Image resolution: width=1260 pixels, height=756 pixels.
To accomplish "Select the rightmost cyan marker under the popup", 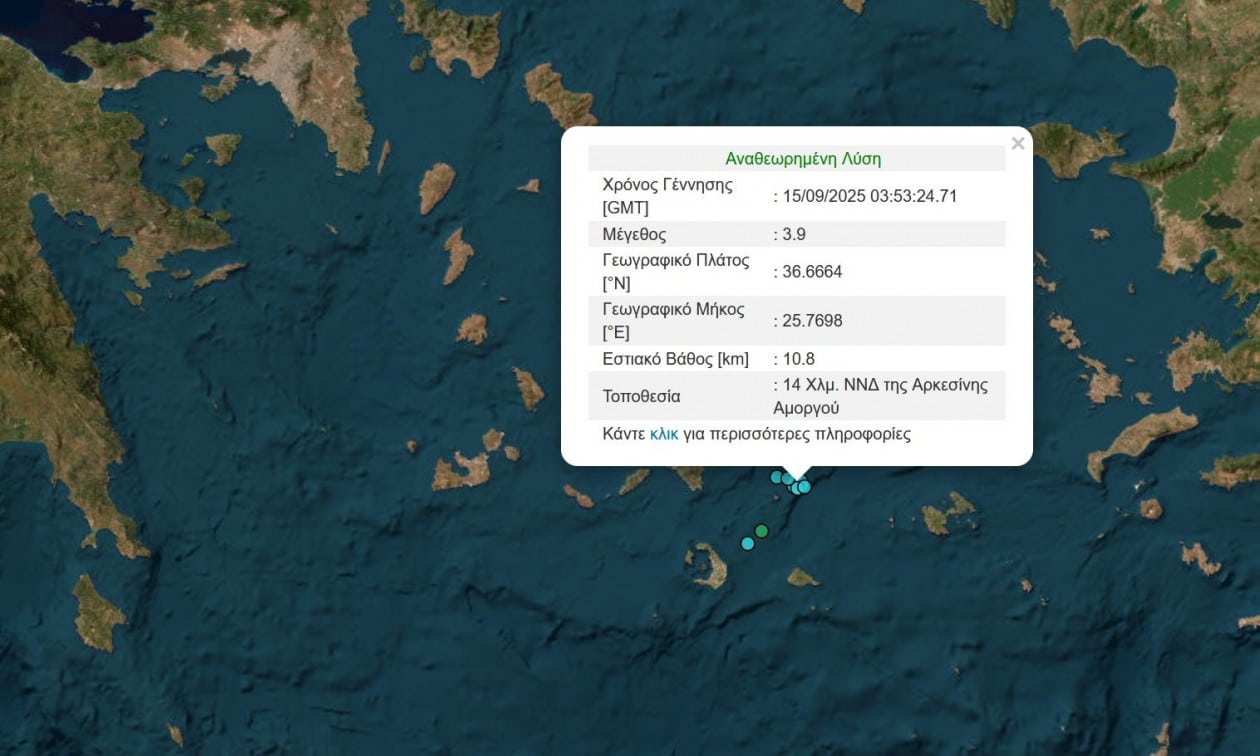I will (x=804, y=486).
